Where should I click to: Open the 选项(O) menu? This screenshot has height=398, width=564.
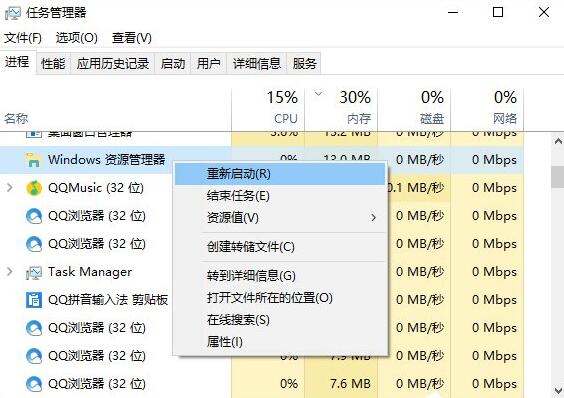[x=77, y=38]
